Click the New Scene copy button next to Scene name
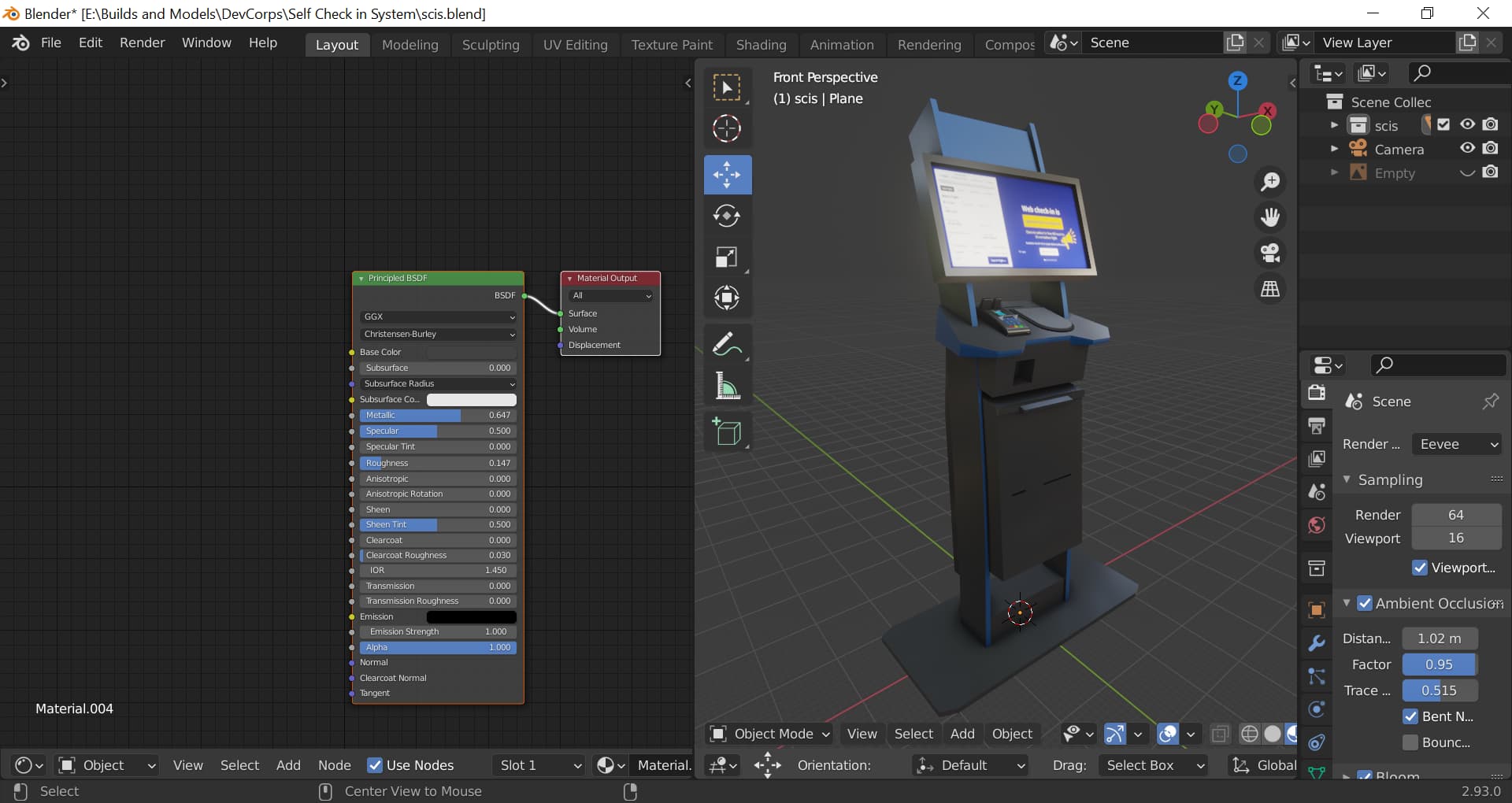 tap(1235, 42)
